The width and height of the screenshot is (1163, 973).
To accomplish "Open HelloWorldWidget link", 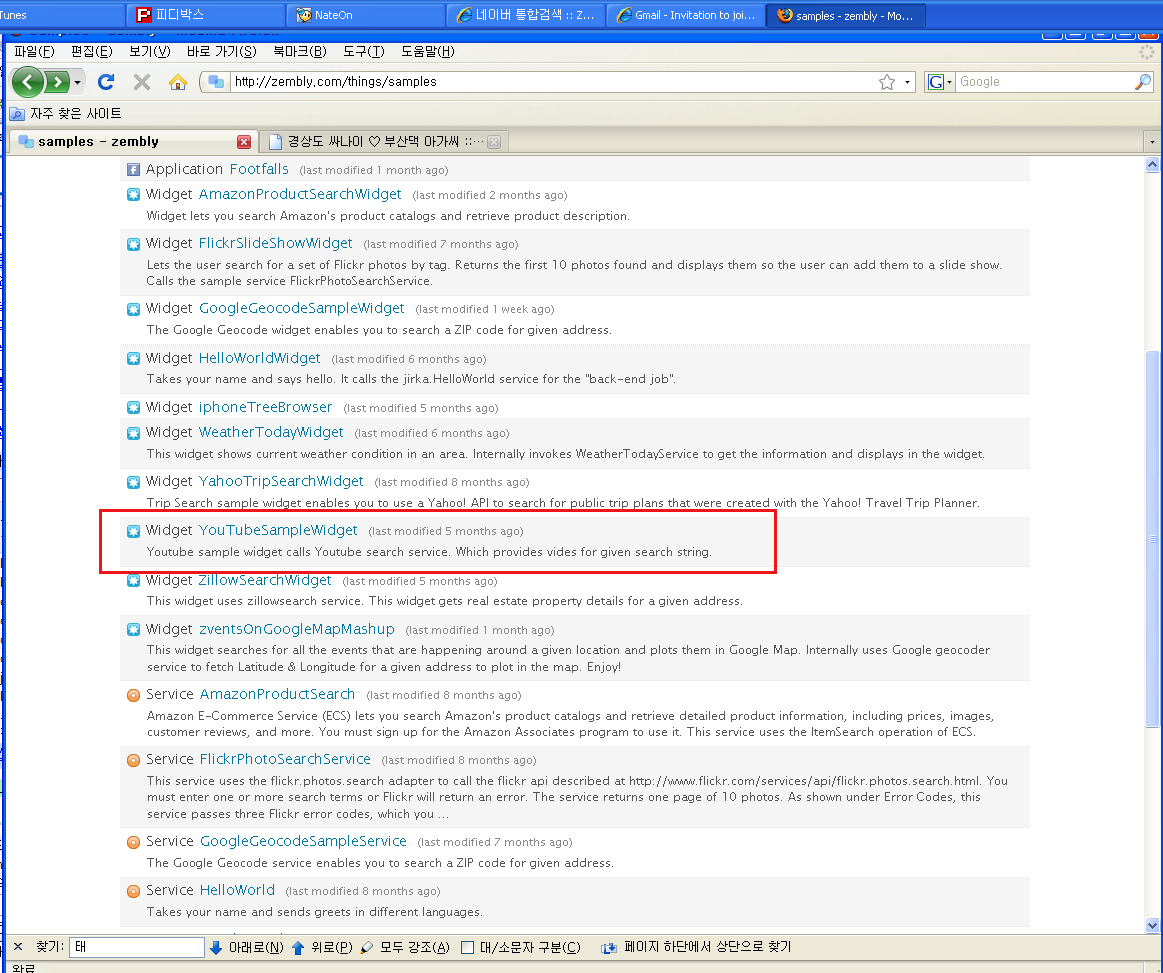I will (x=260, y=358).
